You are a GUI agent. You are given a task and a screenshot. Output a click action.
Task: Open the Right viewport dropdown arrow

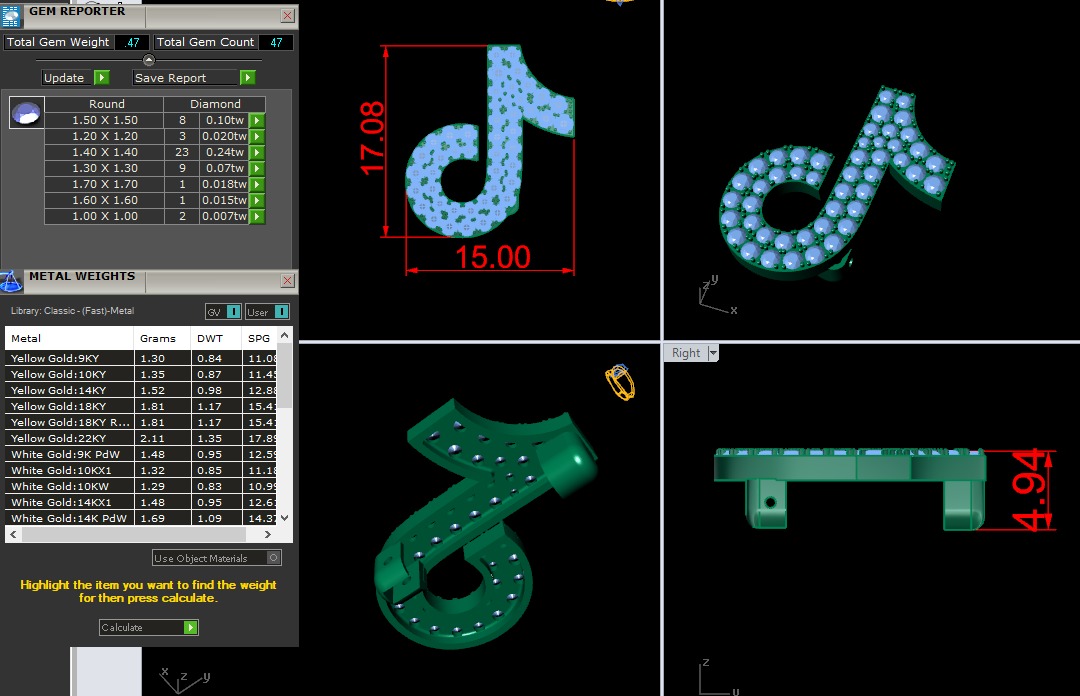713,353
